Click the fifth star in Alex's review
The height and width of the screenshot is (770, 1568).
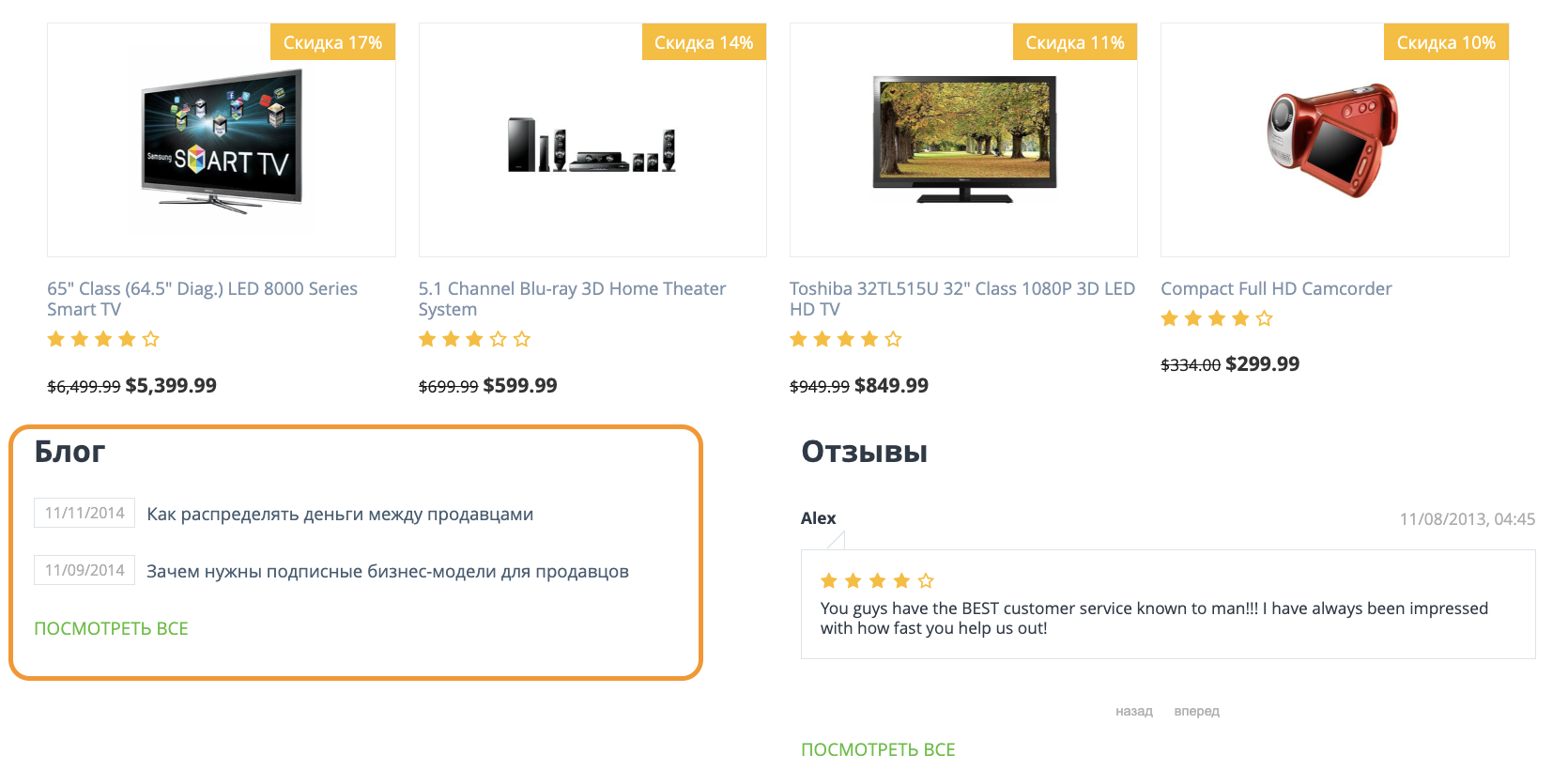click(x=926, y=581)
